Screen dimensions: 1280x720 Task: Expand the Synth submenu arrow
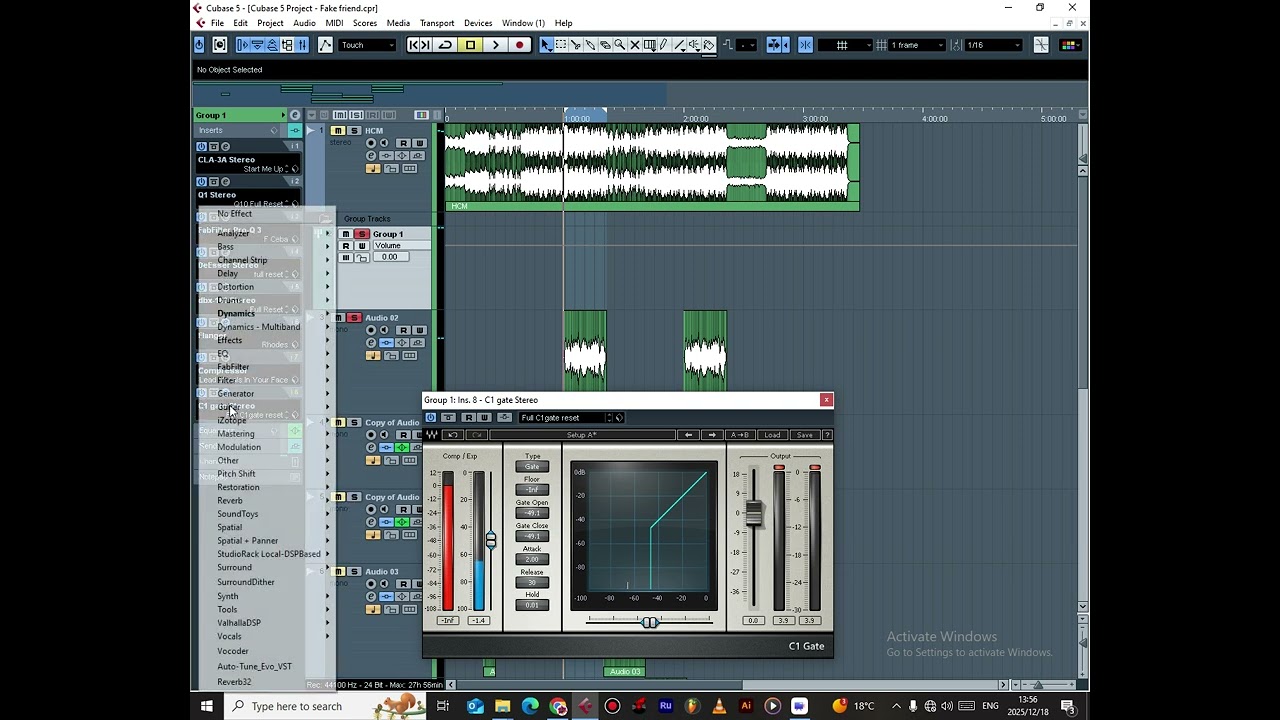[327, 596]
